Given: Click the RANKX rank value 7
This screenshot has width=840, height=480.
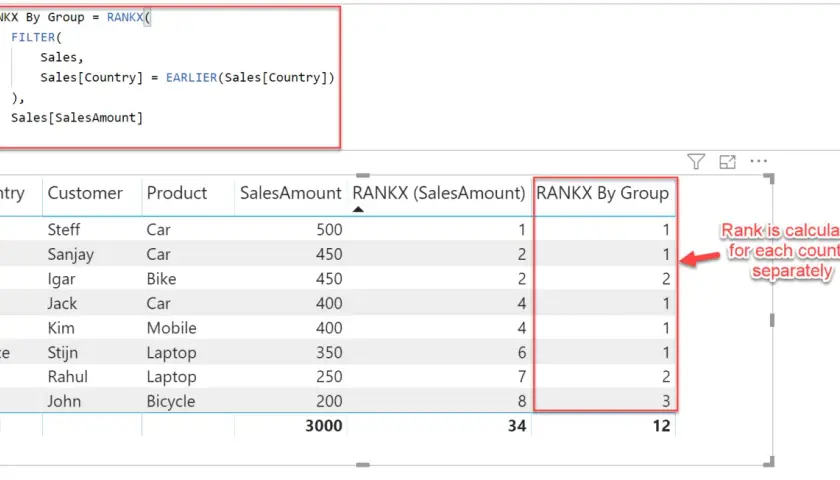Looking at the screenshot, I should click(522, 377).
